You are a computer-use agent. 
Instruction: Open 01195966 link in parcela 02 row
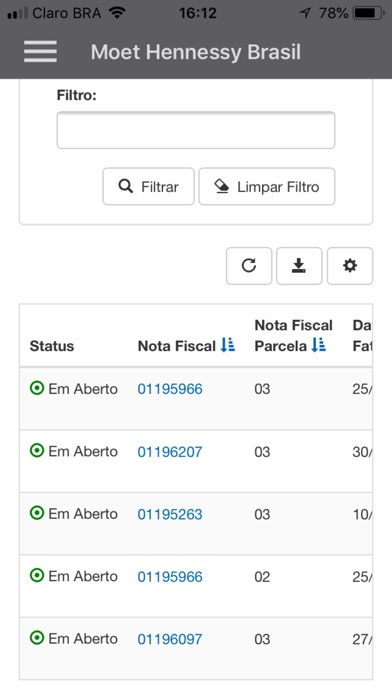coord(170,577)
